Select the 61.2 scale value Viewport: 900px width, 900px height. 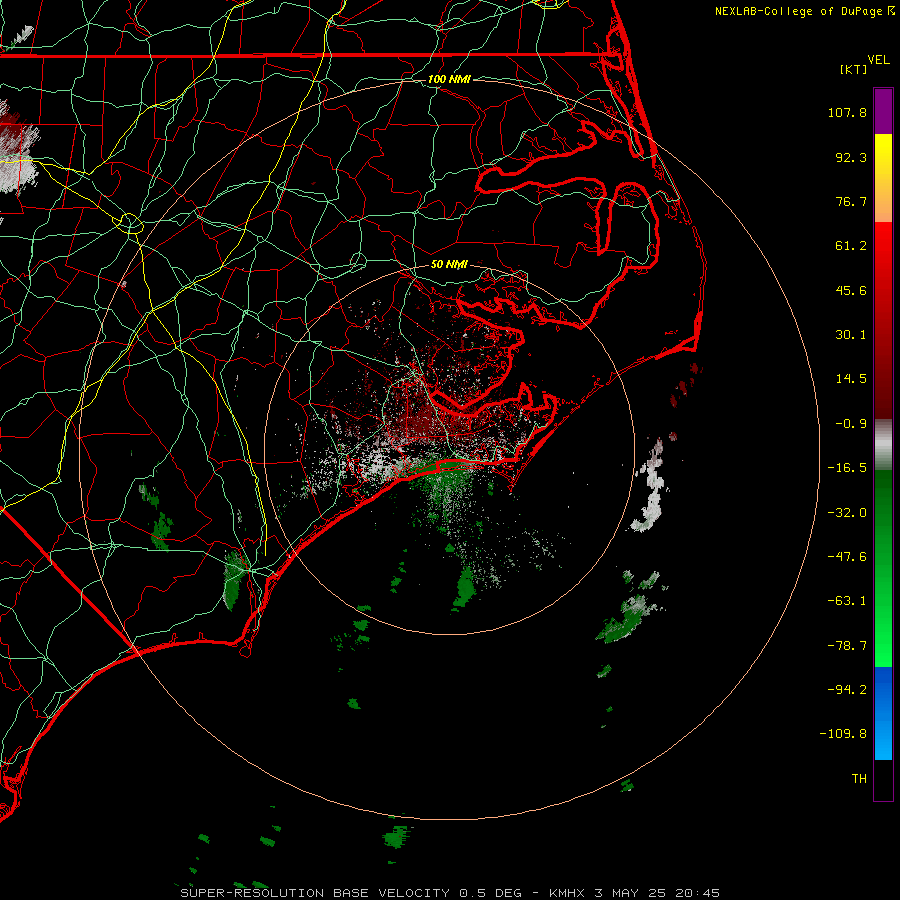[x=851, y=246]
